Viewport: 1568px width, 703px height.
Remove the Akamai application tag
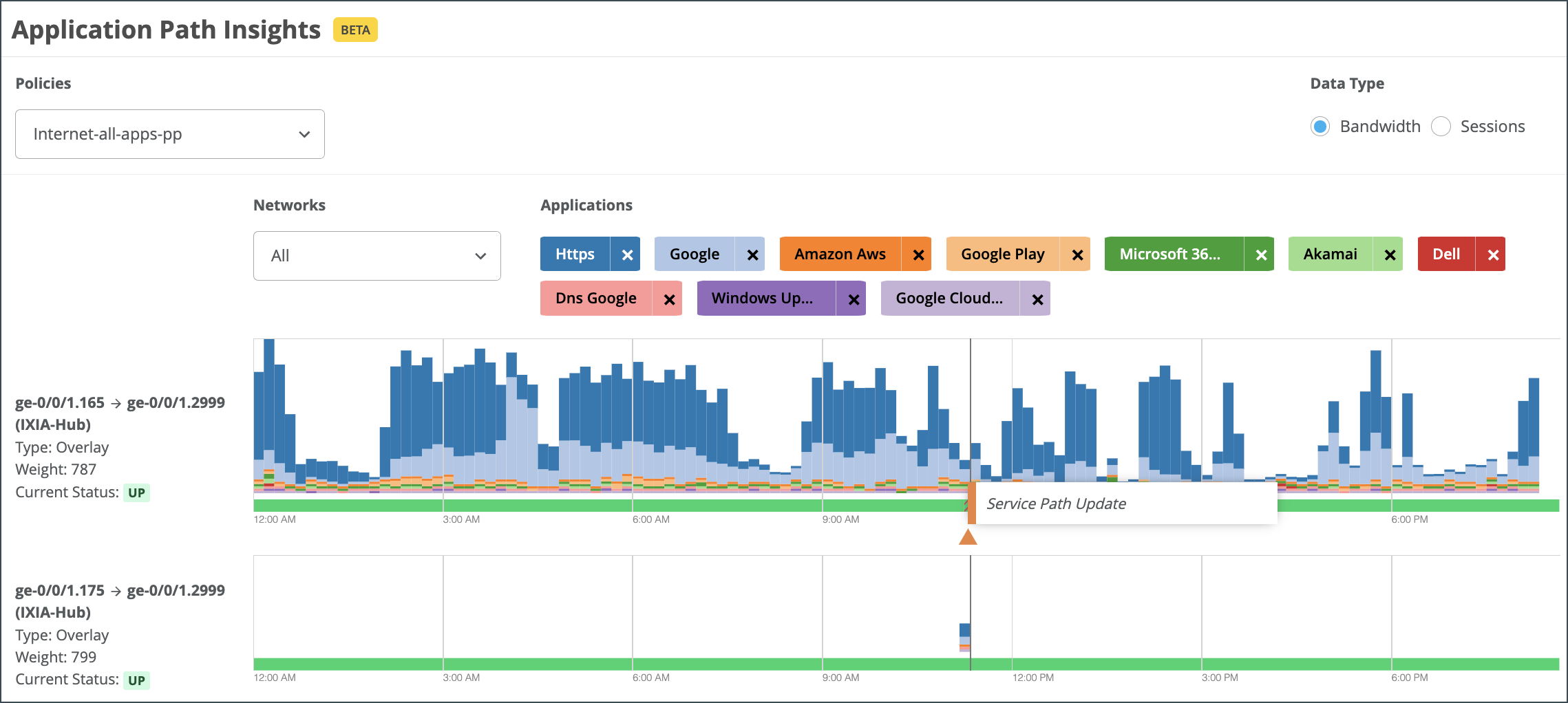(x=1389, y=255)
